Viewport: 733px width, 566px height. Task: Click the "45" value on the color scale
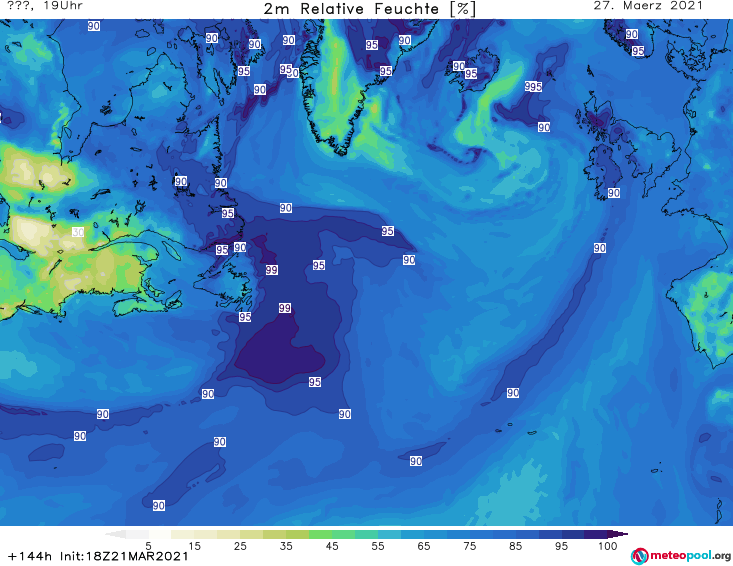331,545
